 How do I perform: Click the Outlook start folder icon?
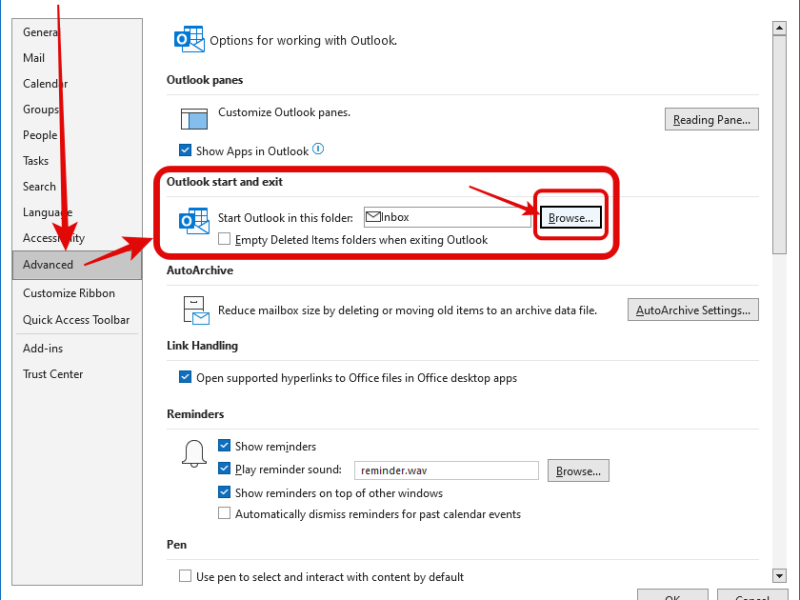pyautogui.click(x=194, y=221)
